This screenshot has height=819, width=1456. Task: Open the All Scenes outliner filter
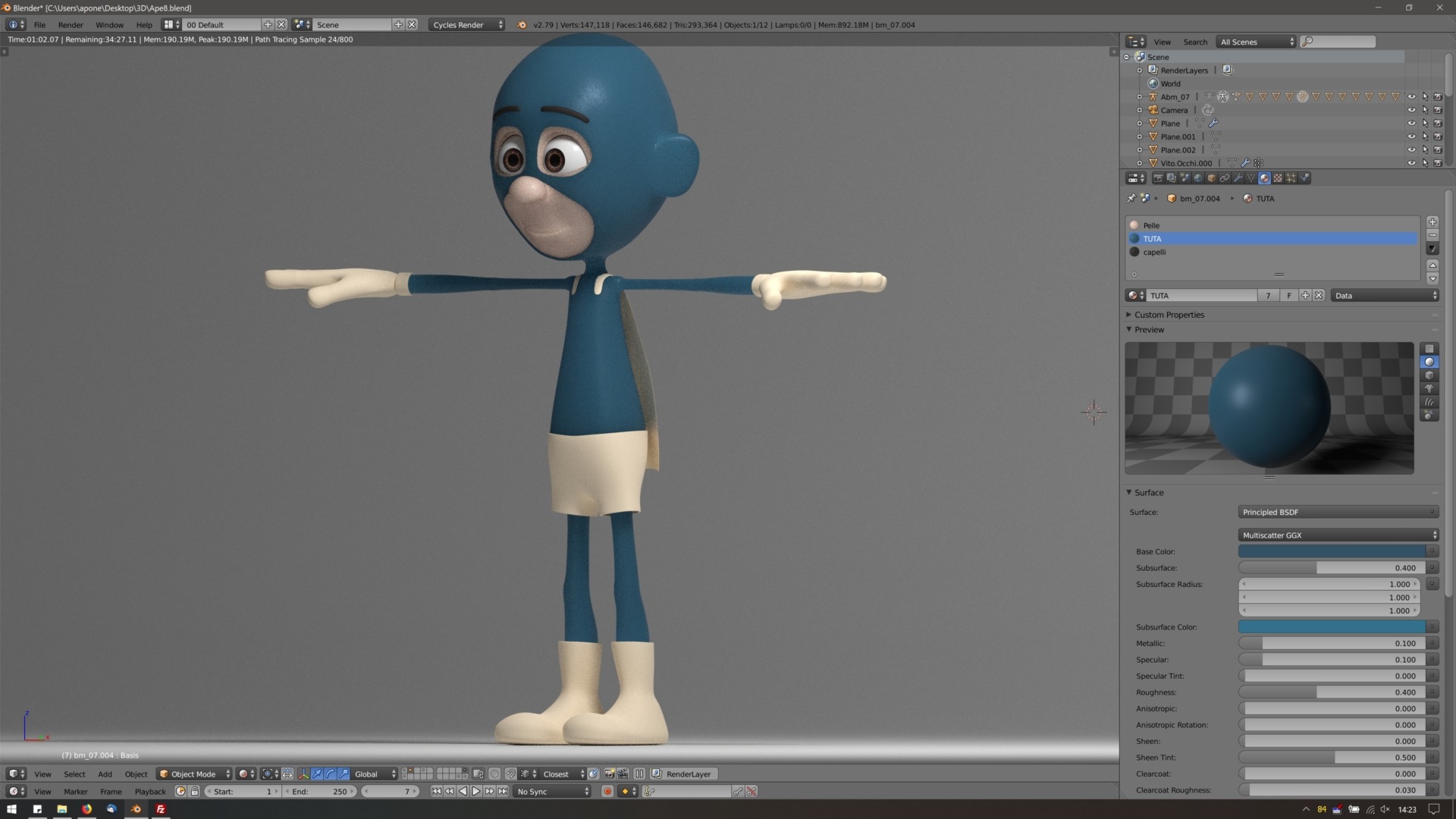(1256, 42)
